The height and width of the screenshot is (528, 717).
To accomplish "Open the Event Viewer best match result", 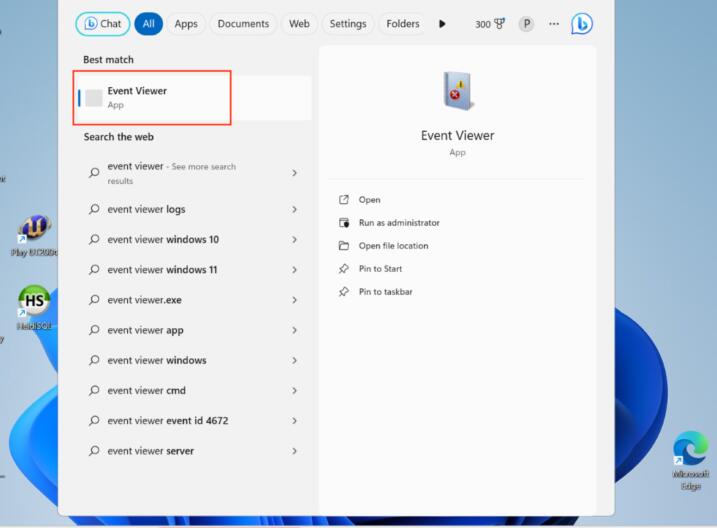I will tap(155, 97).
